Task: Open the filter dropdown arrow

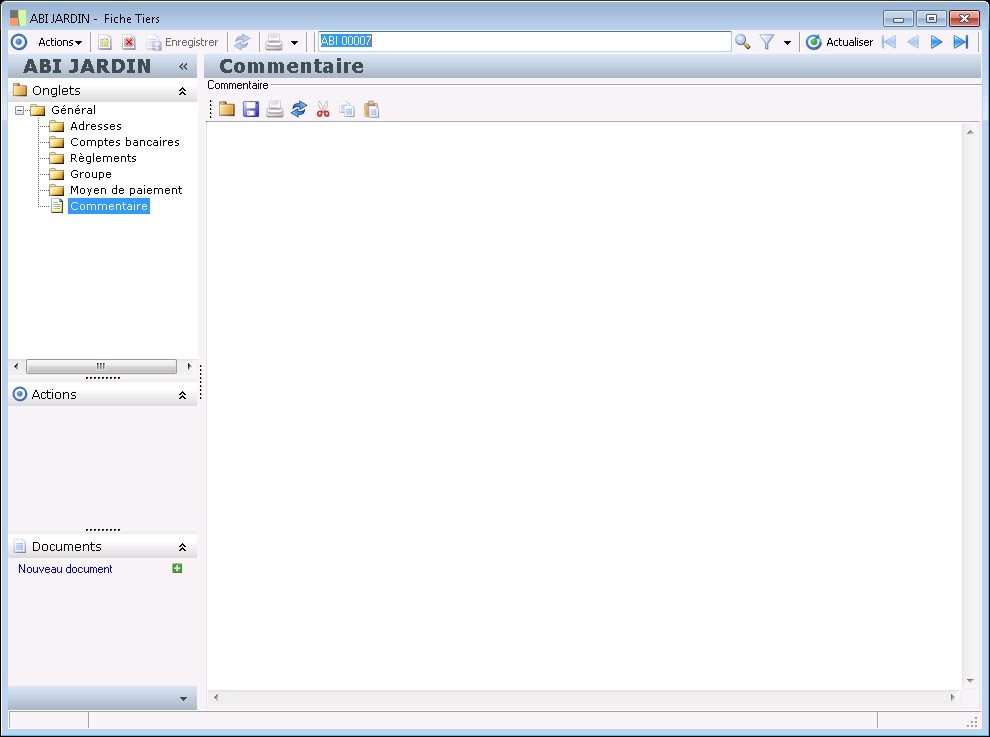Action: [787, 43]
